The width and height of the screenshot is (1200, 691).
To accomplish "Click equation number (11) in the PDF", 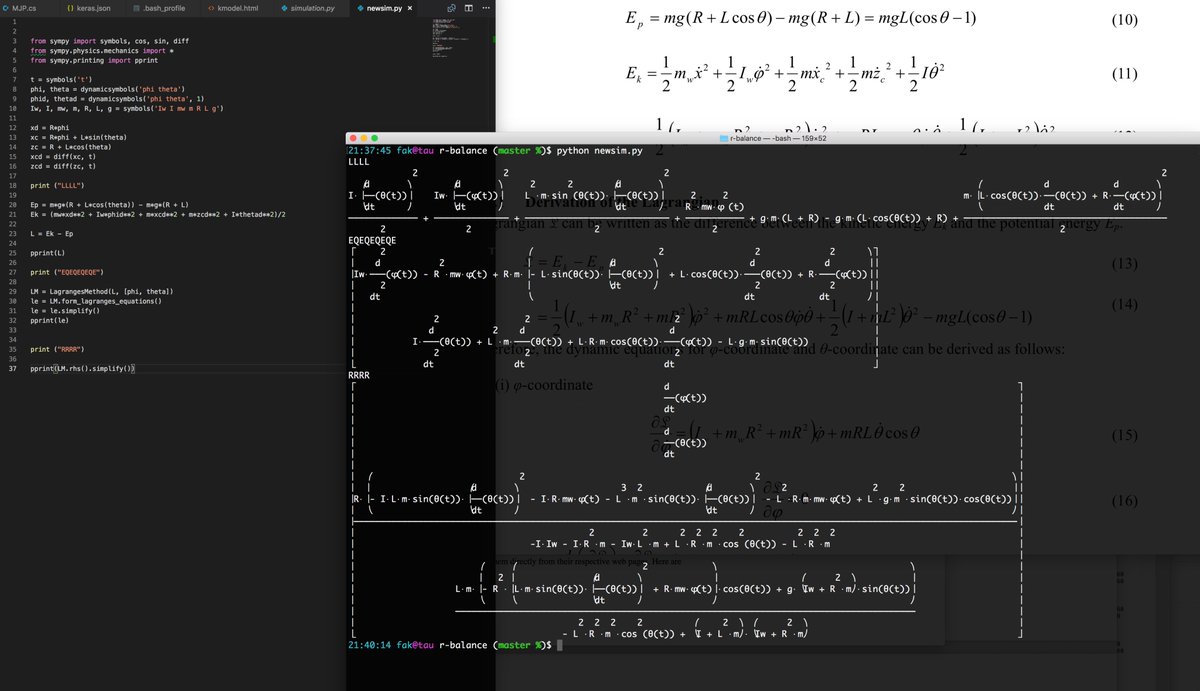I will coord(1124,75).
